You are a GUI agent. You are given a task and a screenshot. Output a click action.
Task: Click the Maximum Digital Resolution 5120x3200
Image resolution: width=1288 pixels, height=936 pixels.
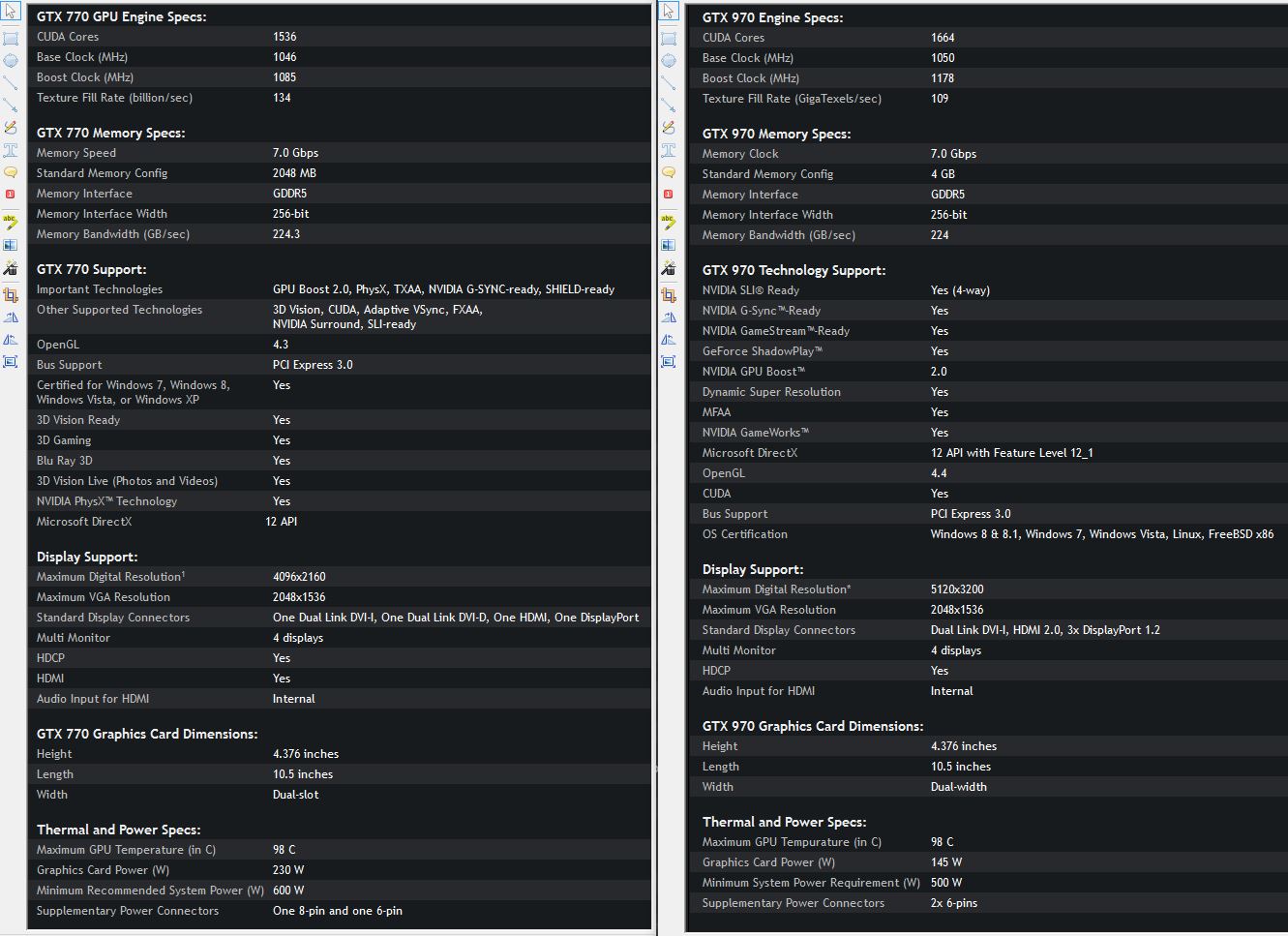coord(957,589)
